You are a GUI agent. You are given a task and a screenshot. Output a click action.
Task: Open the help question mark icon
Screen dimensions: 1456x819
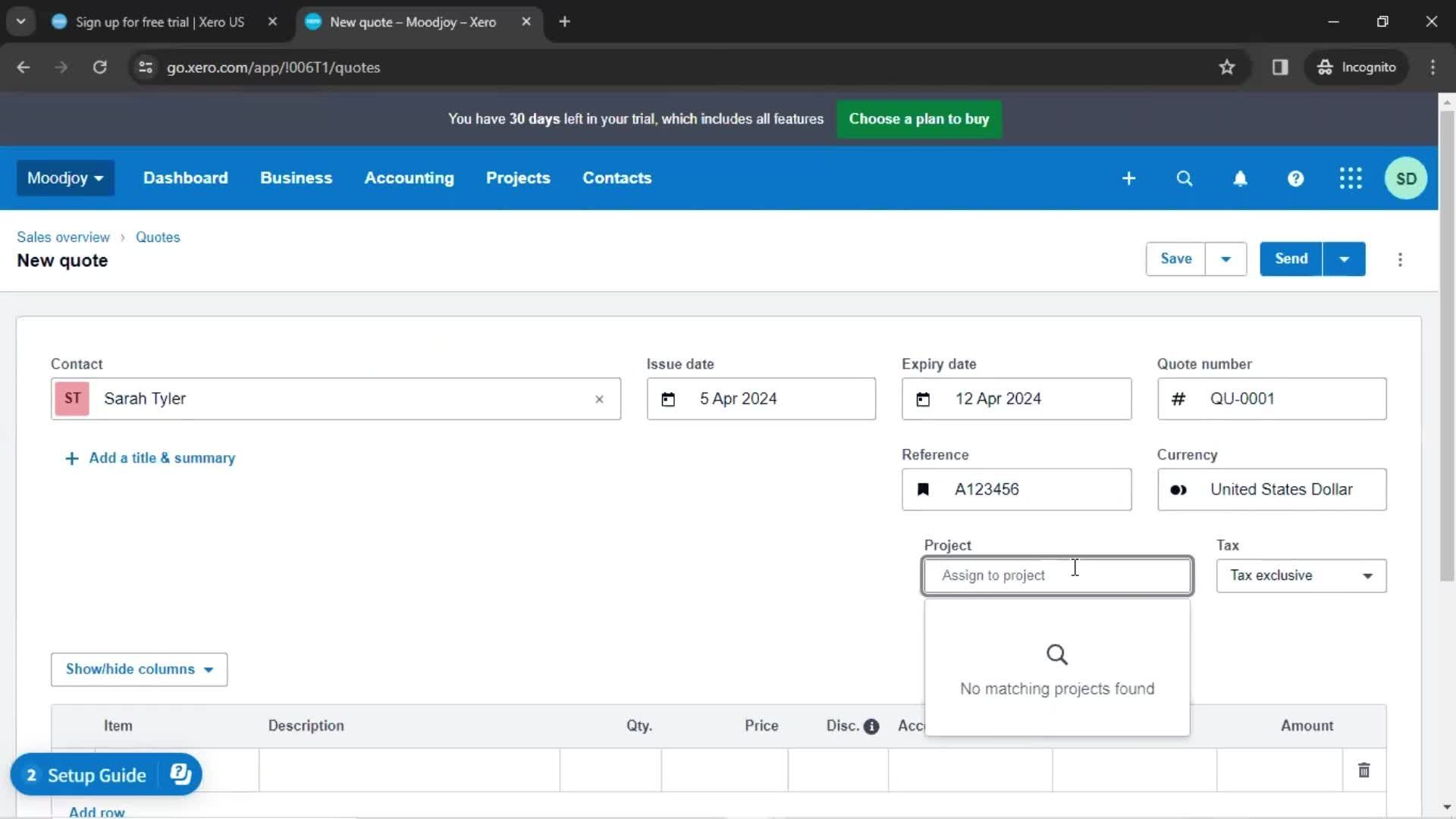1295,178
